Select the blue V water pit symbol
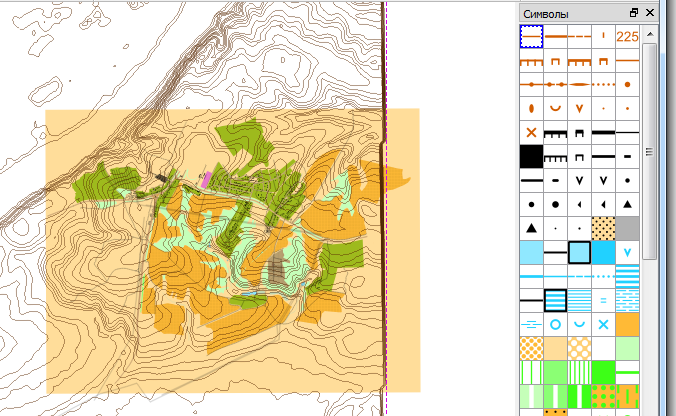The width and height of the screenshot is (676, 416). pyautogui.click(x=627, y=252)
